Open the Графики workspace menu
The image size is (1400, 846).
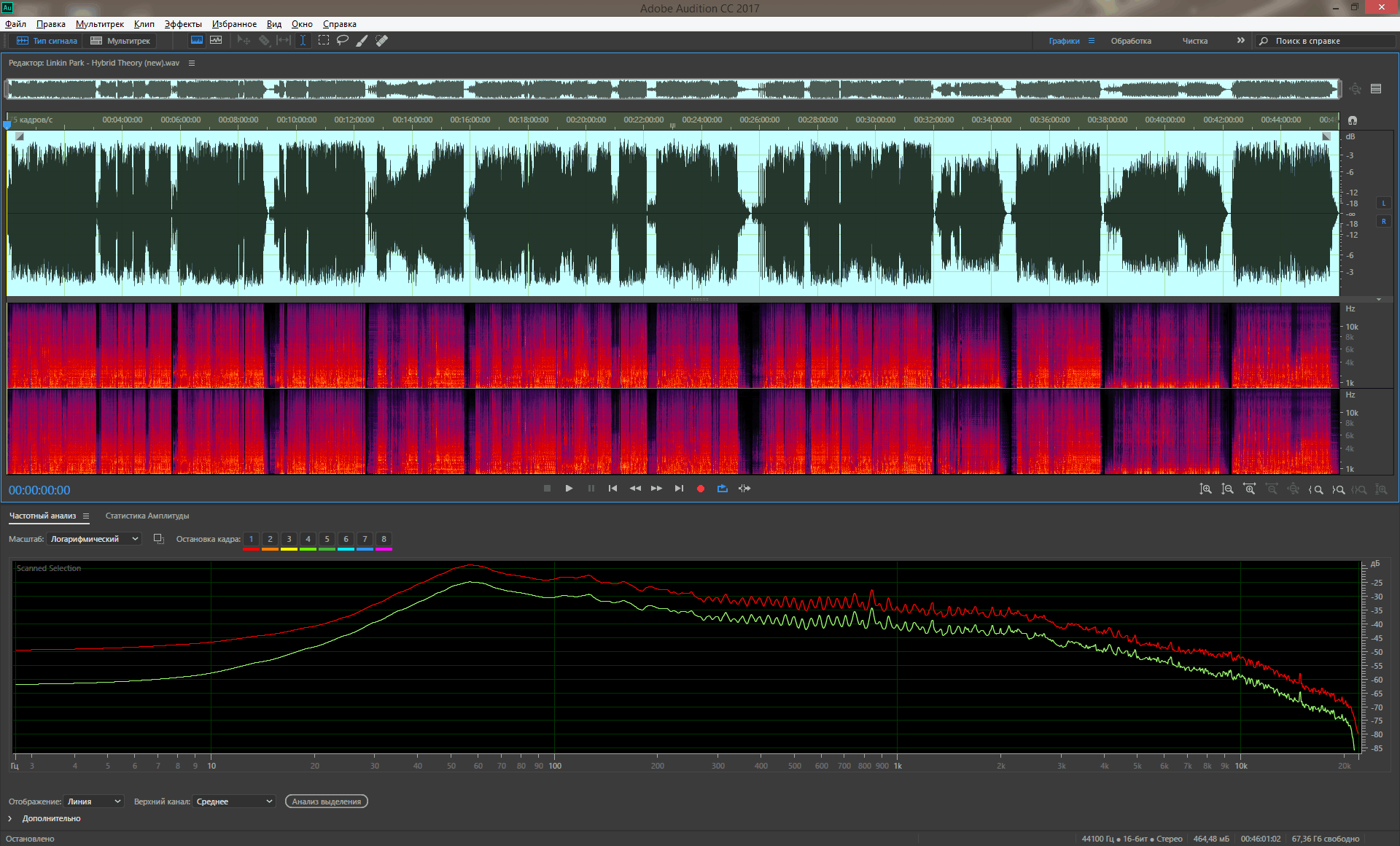pos(1092,41)
